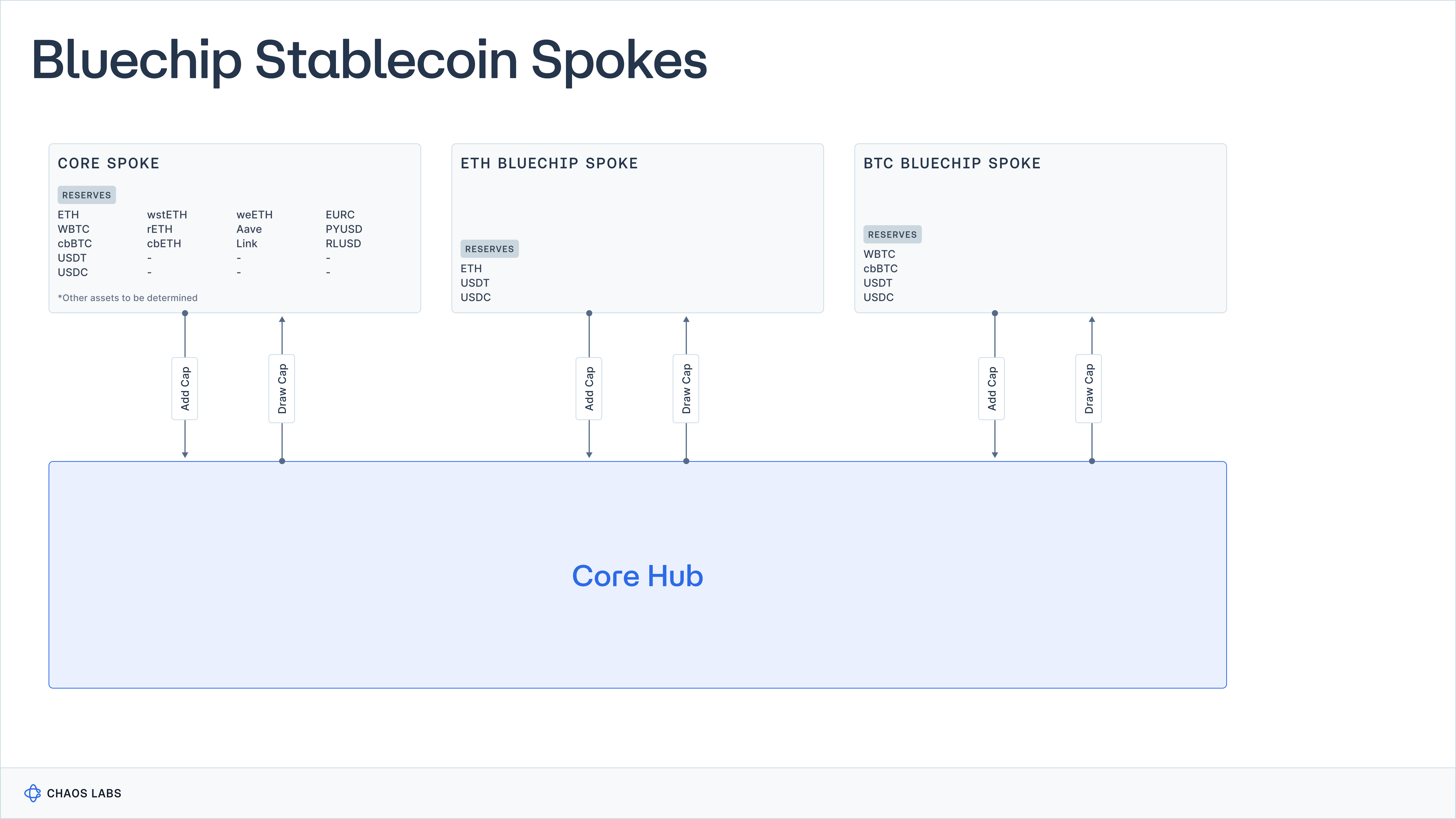Click the Core Spoke Draw Cap label
Image resolution: width=1456 pixels, height=819 pixels.
coord(282,389)
